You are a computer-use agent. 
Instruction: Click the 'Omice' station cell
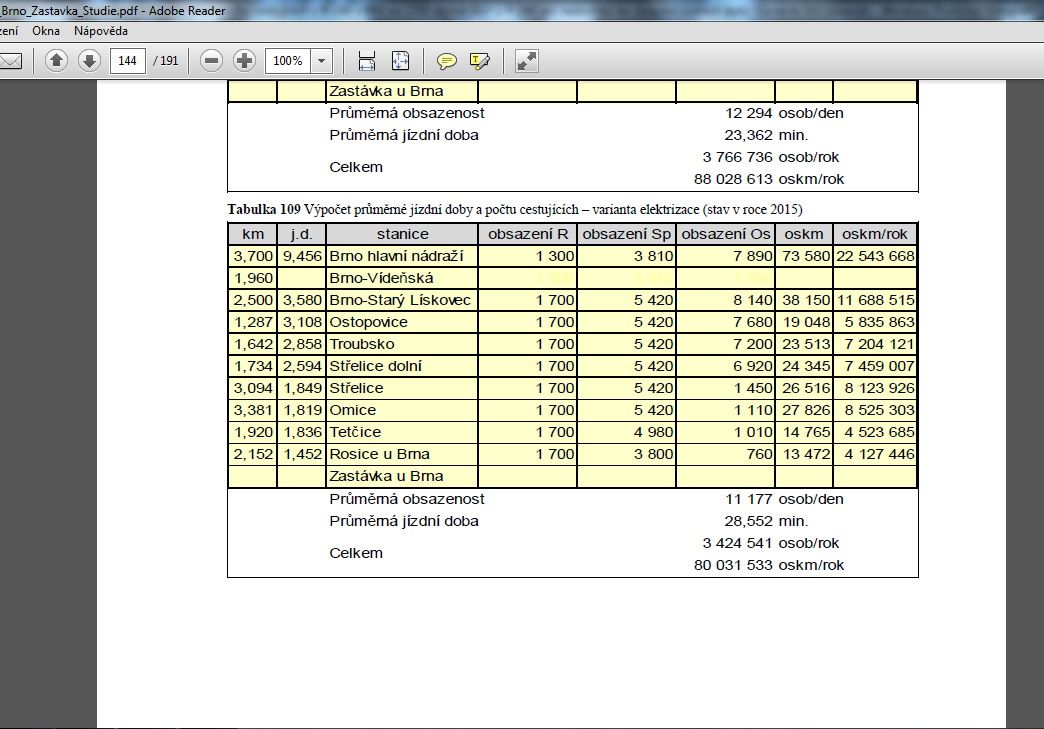(402, 409)
